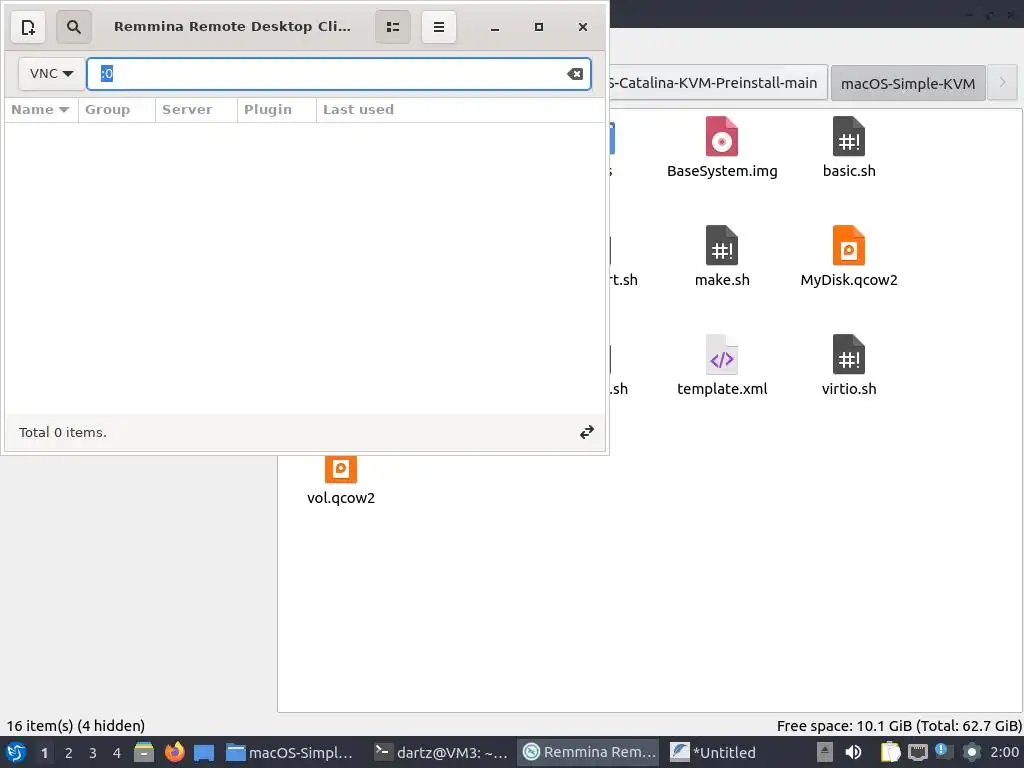
Task: Activate the Remmina taskbar entry
Action: click(589, 752)
